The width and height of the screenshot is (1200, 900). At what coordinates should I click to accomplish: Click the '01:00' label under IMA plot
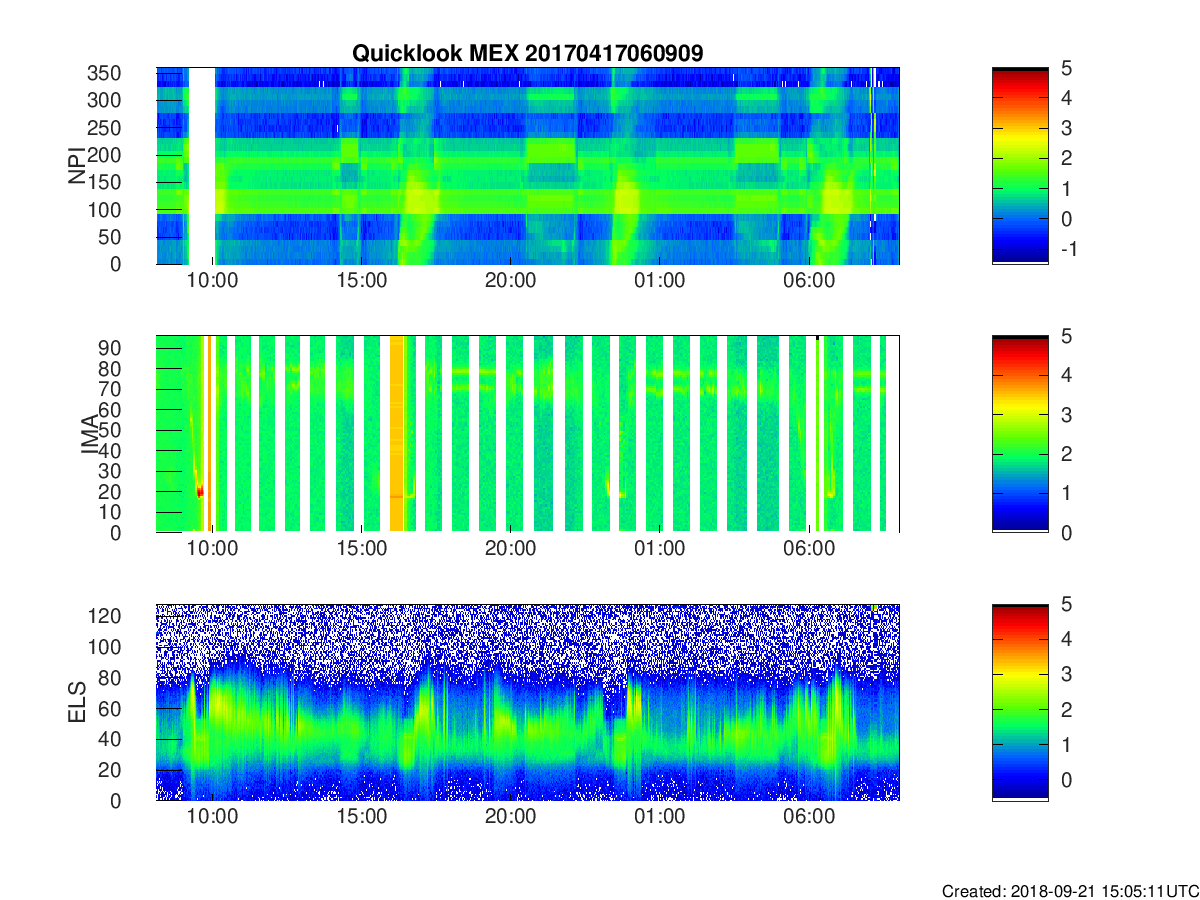[x=659, y=549]
